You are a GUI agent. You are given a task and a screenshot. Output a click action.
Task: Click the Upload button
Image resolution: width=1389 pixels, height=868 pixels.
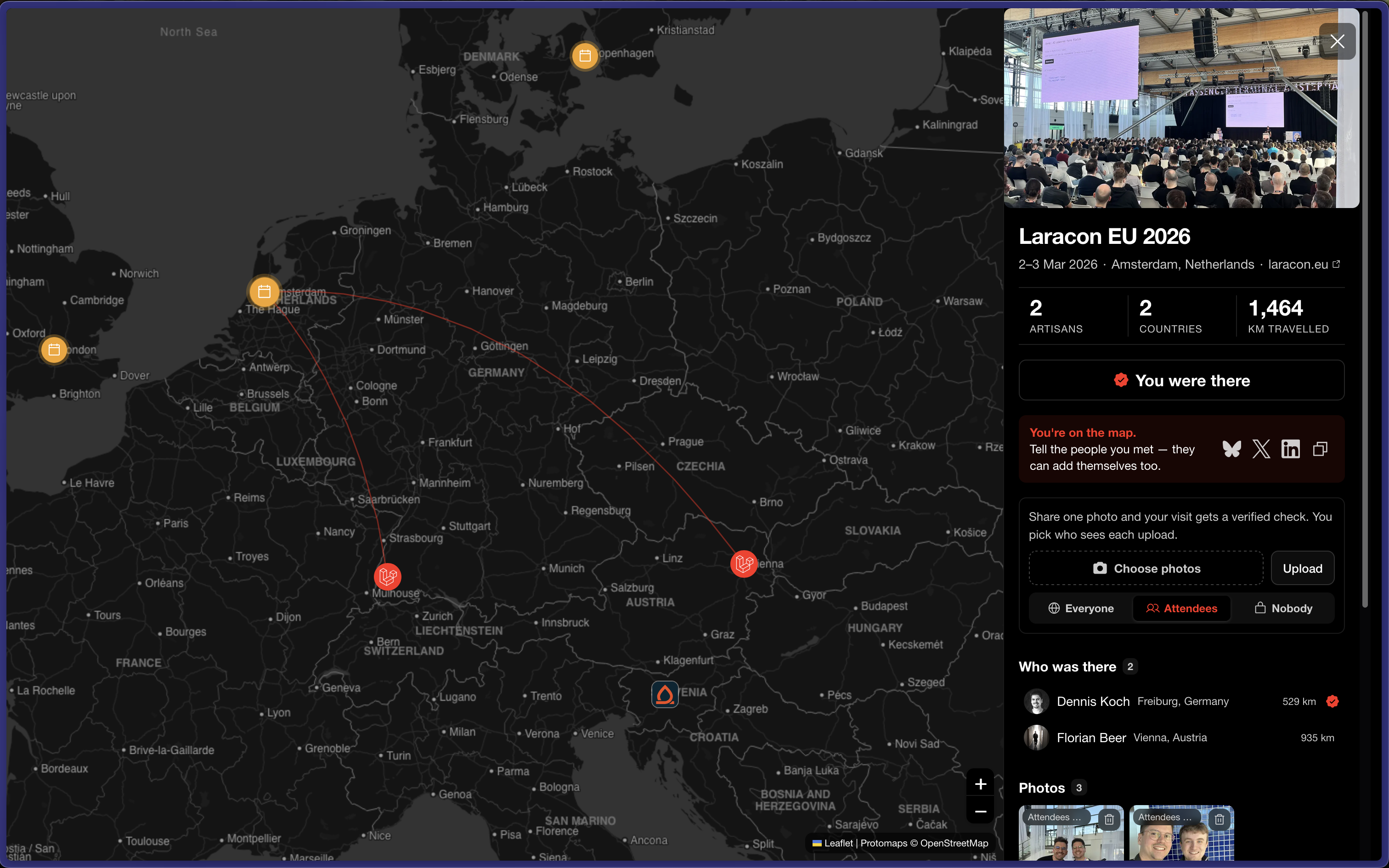(1302, 569)
